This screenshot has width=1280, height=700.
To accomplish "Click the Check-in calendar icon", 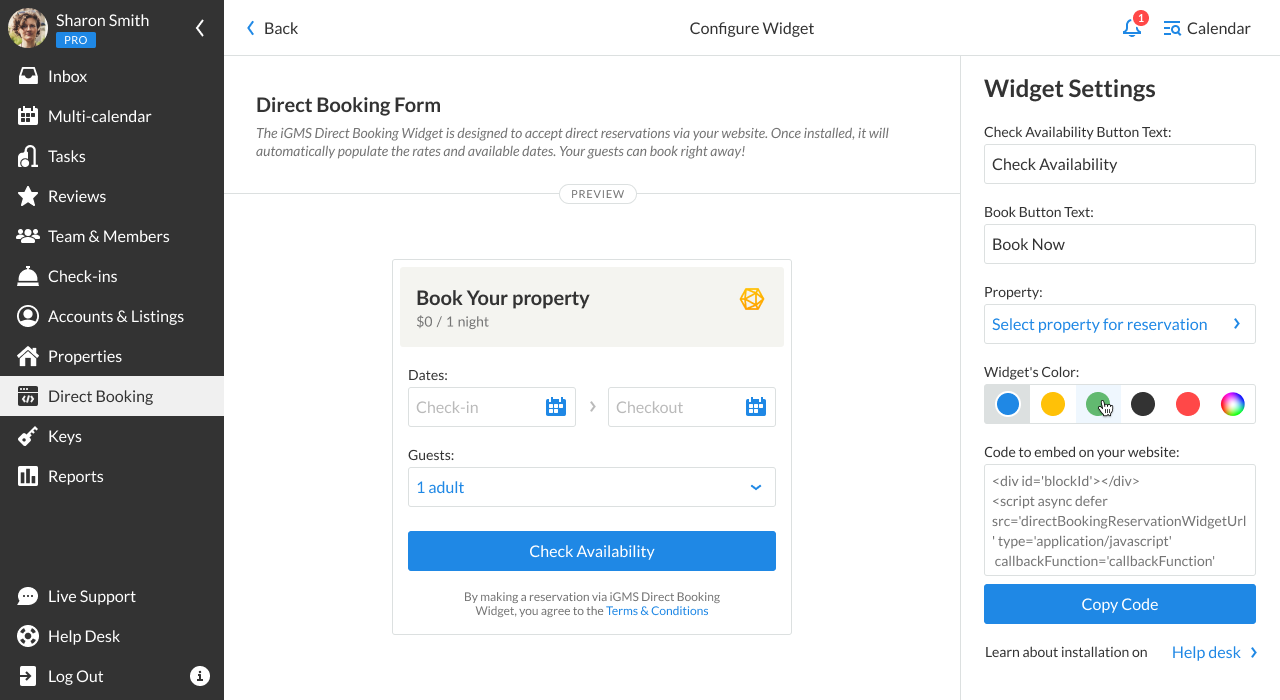I will coord(556,407).
